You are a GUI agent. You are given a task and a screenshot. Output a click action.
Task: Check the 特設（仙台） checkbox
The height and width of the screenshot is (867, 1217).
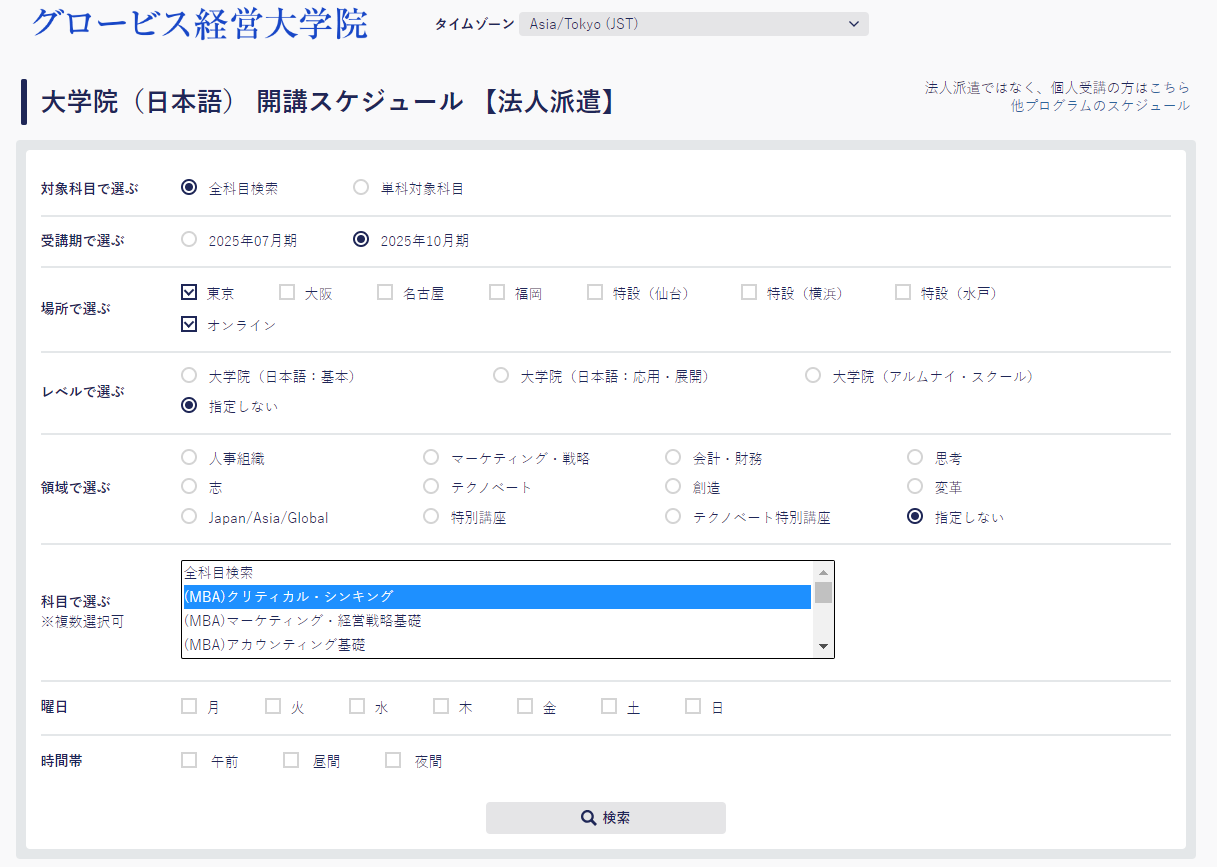[595, 292]
